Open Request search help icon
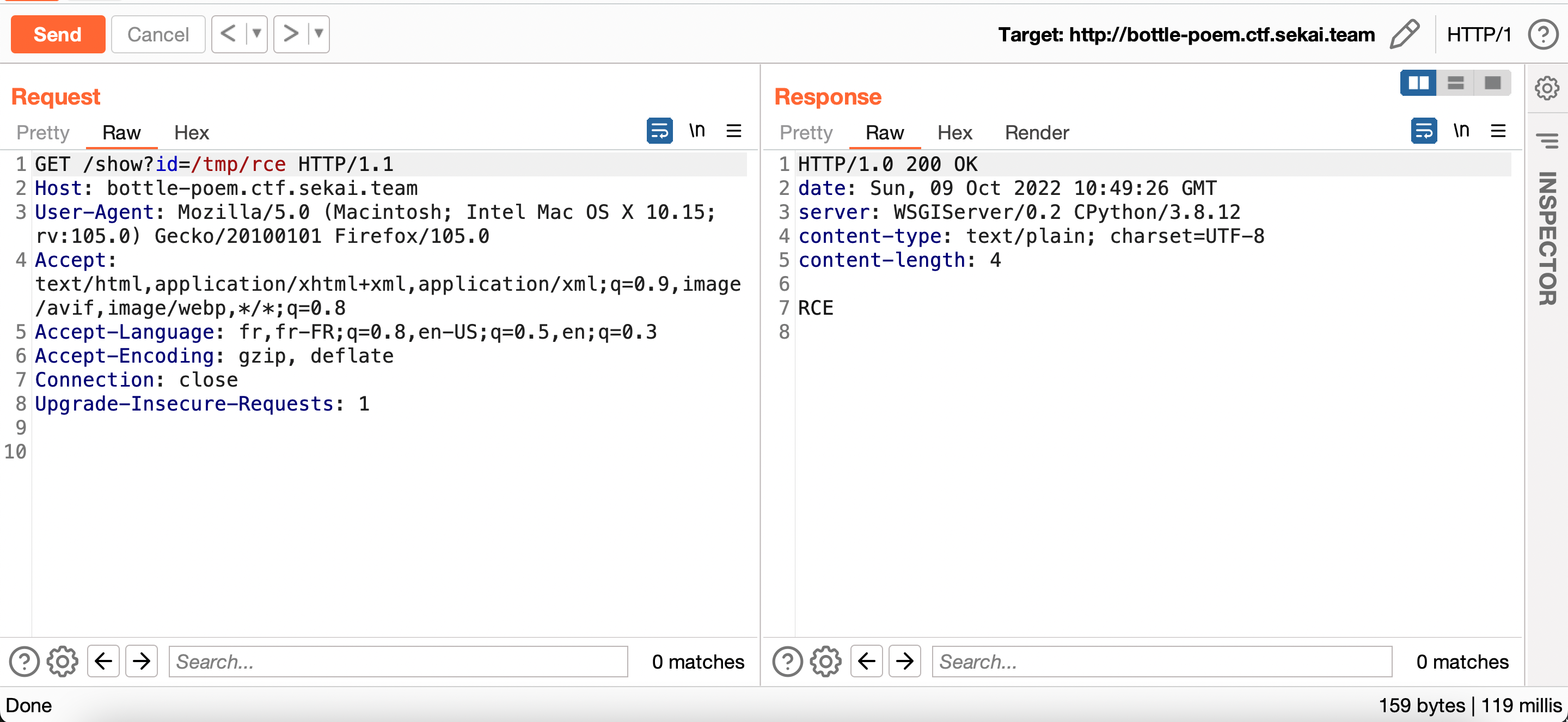This screenshot has width=1568, height=722. point(24,662)
